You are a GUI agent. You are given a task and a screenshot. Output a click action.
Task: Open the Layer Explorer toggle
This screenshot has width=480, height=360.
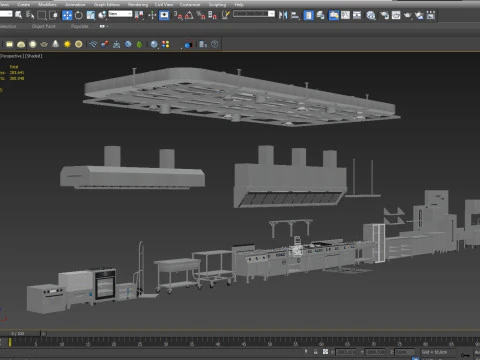[x=320, y=15]
